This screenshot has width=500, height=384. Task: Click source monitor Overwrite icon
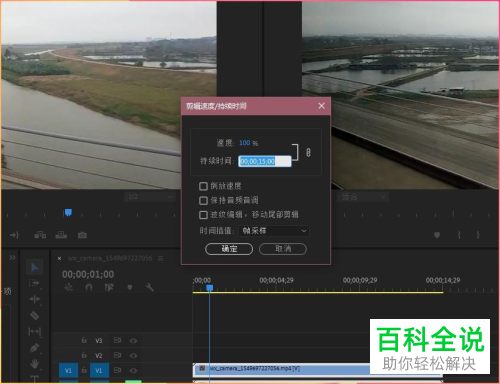61,235
